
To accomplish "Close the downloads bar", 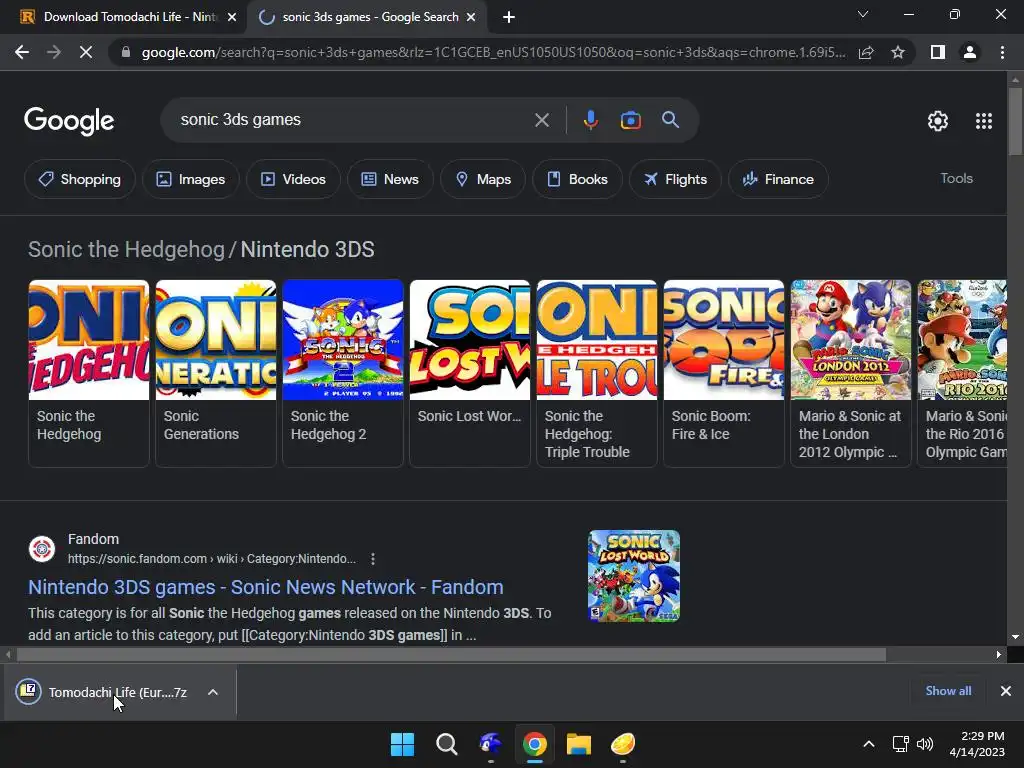I will pyautogui.click(x=1006, y=691).
